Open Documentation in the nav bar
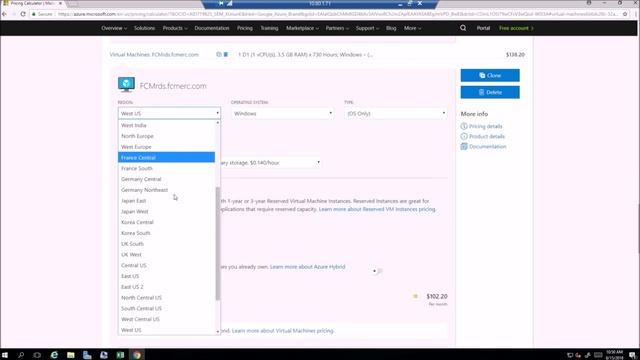The height and width of the screenshot is (360, 640). coord(212,28)
